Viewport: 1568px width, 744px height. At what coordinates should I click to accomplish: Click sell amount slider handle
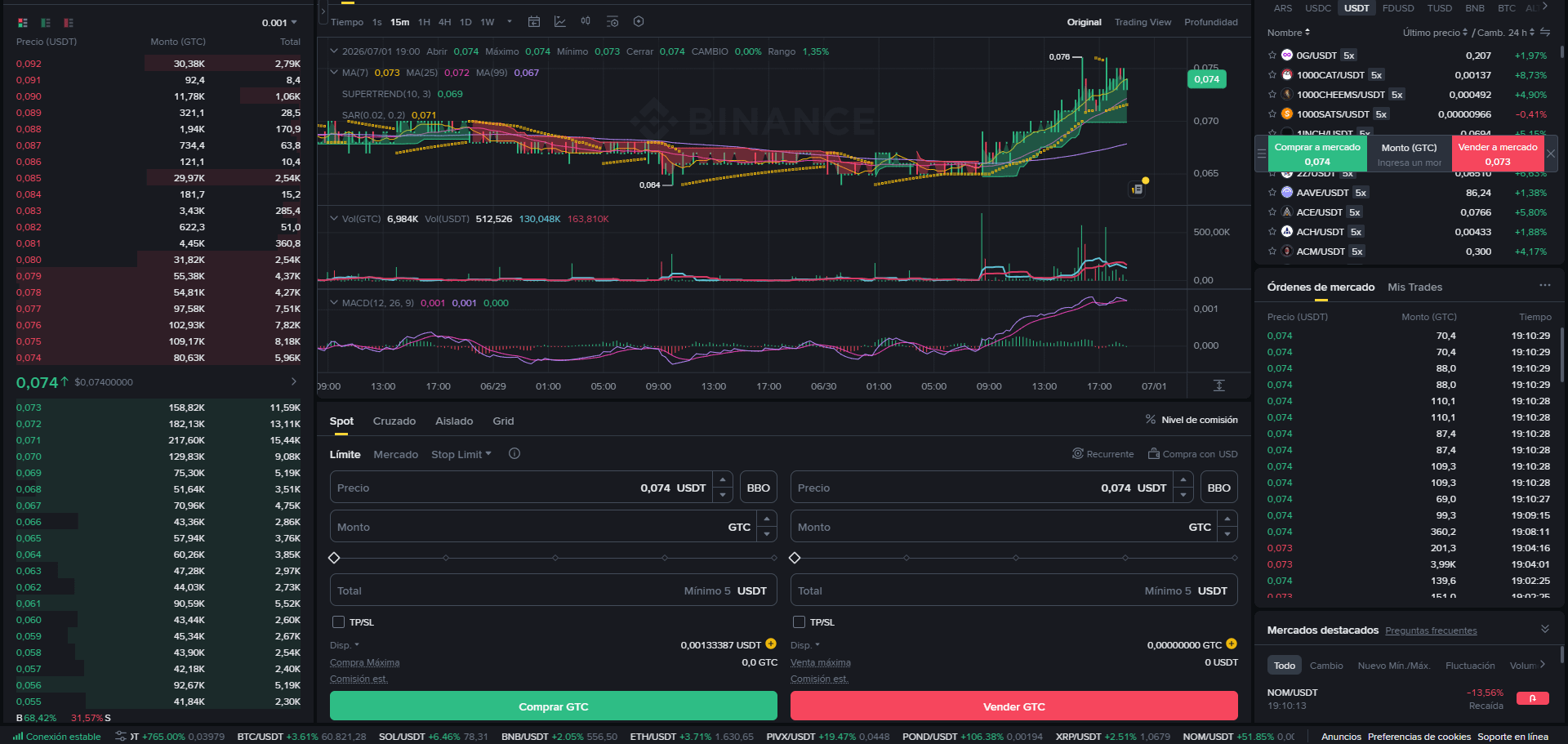tap(795, 558)
